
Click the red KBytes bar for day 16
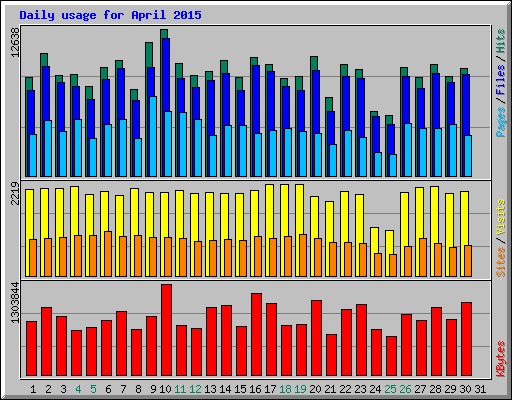coord(257,335)
